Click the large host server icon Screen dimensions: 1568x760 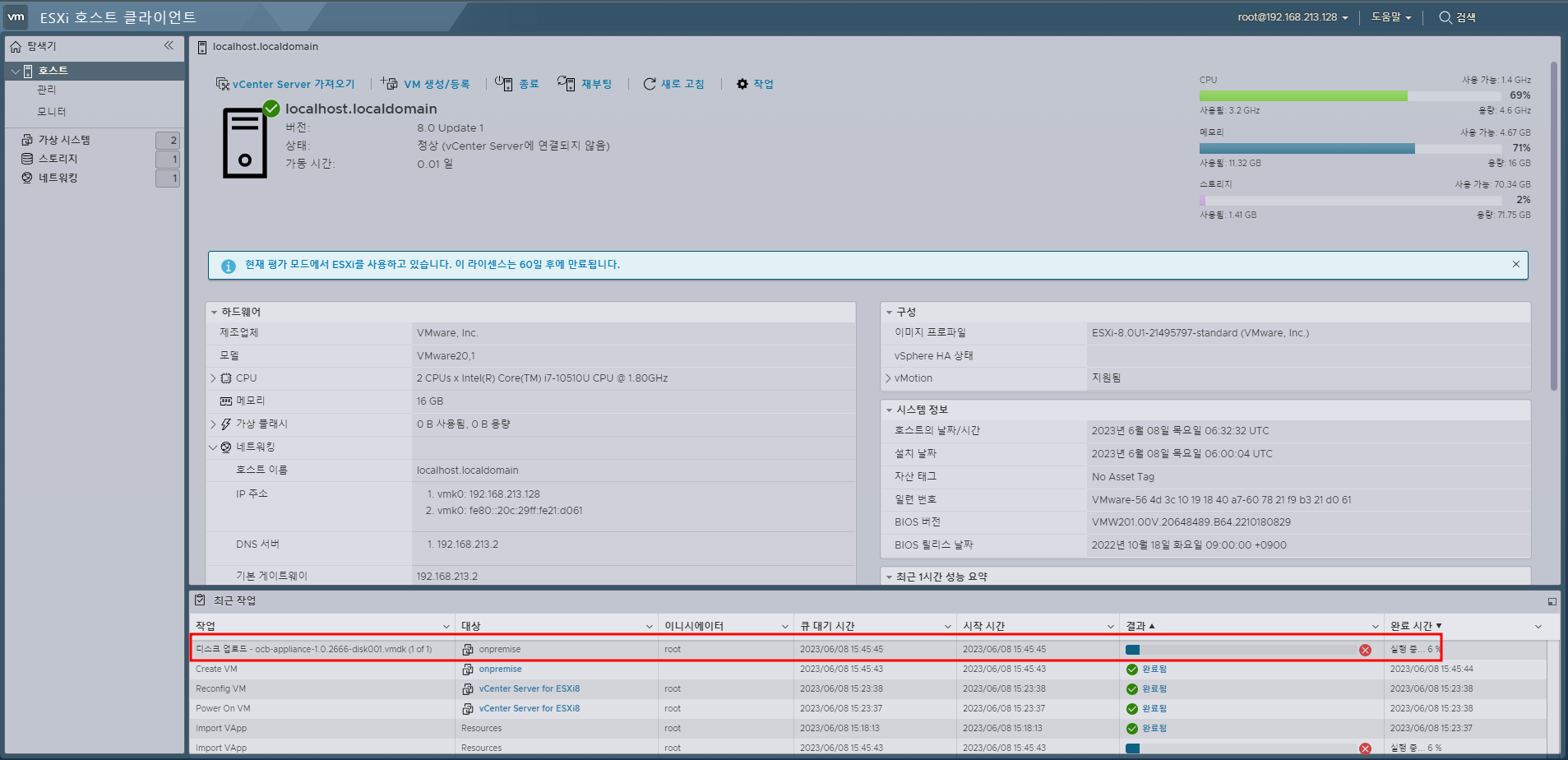click(x=245, y=143)
